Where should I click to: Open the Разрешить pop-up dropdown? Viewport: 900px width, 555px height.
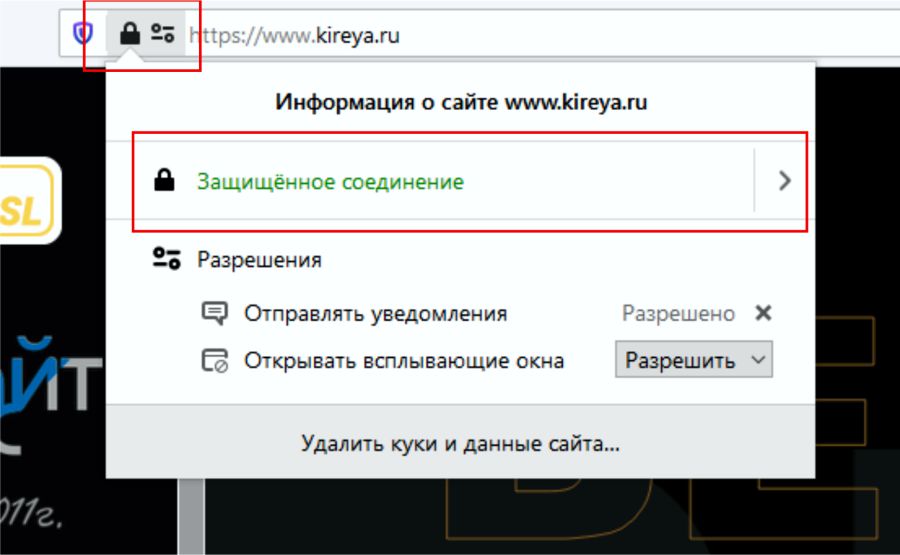pyautogui.click(x=694, y=360)
